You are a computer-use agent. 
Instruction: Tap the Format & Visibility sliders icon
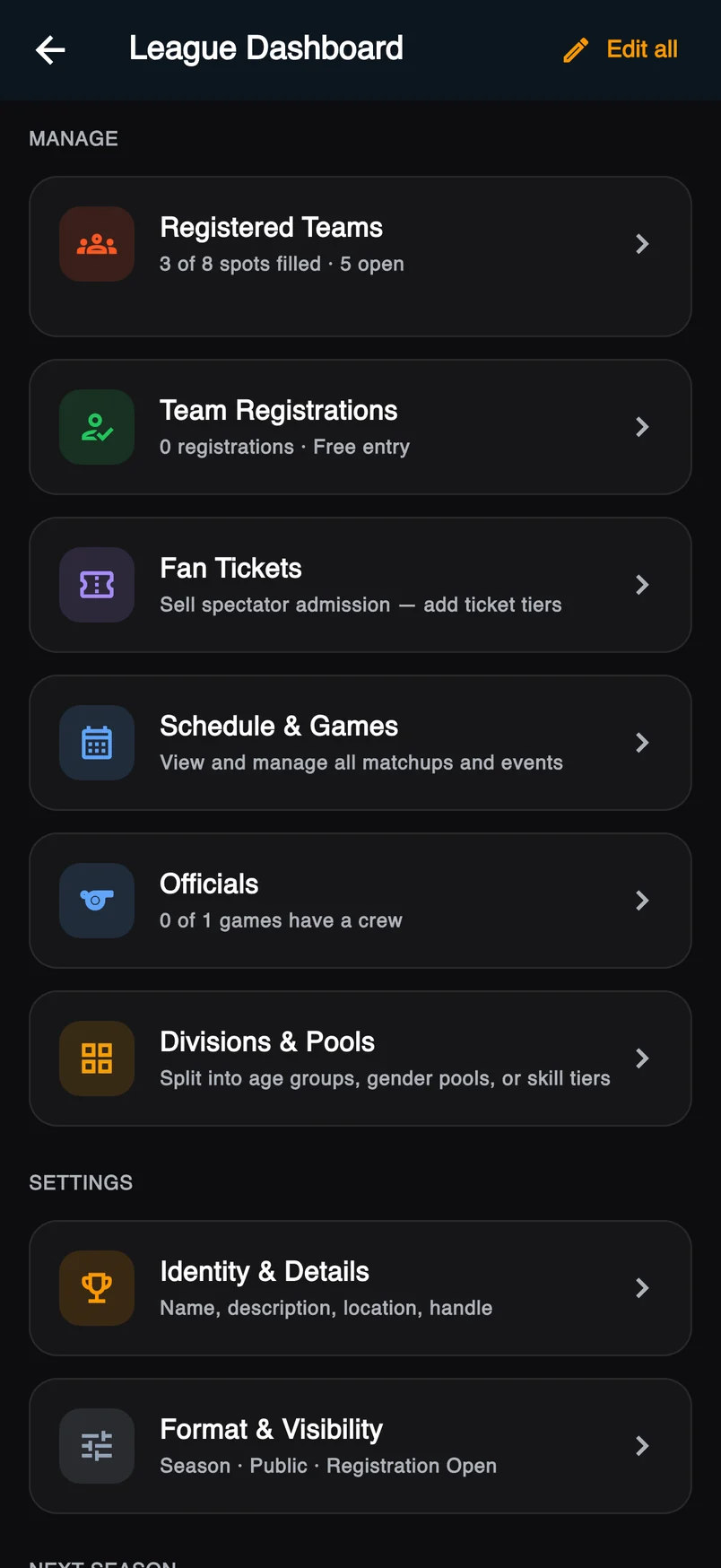pyautogui.click(x=97, y=1446)
